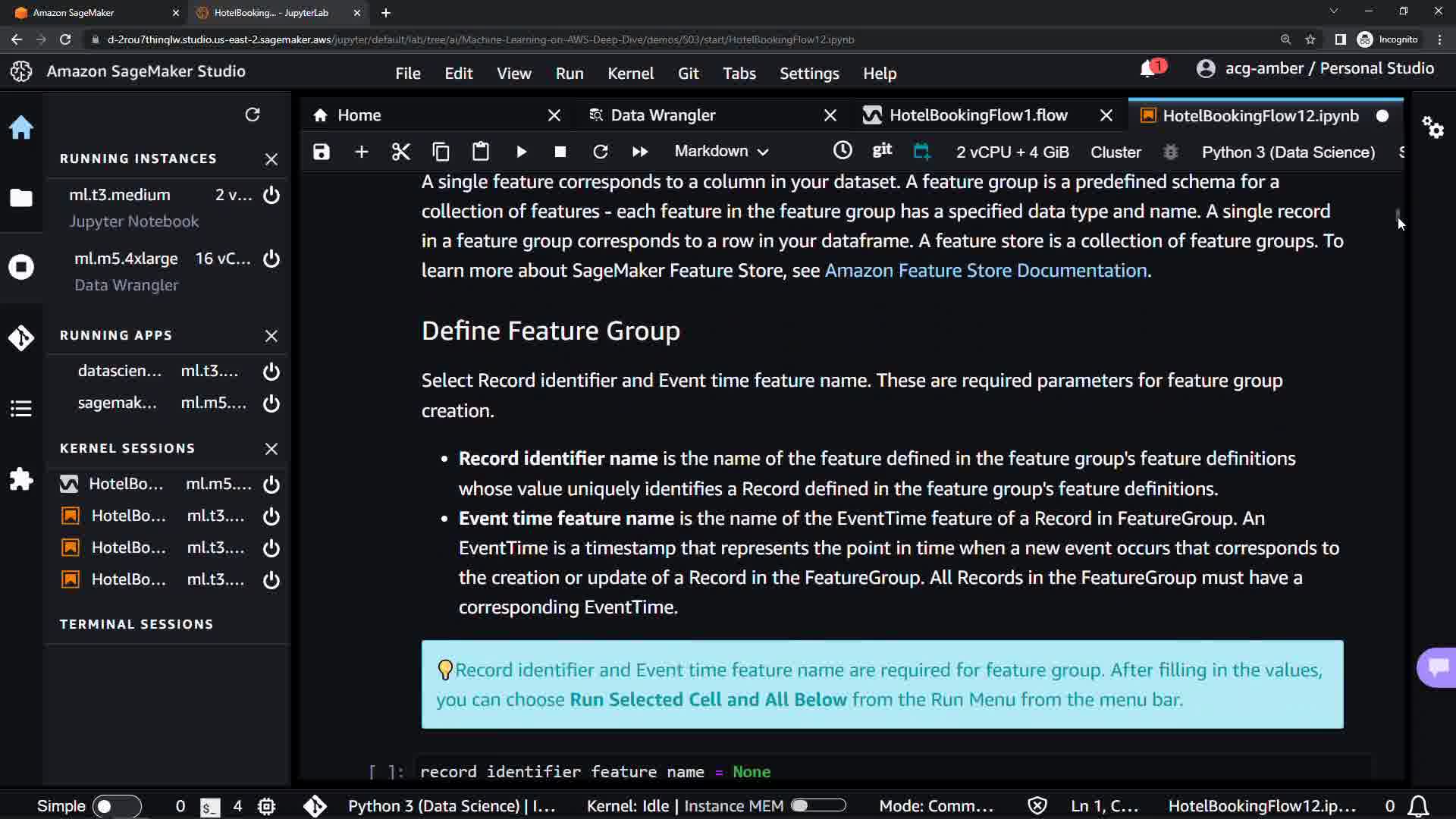Toggle Simple mode switch in status bar

click(116, 806)
